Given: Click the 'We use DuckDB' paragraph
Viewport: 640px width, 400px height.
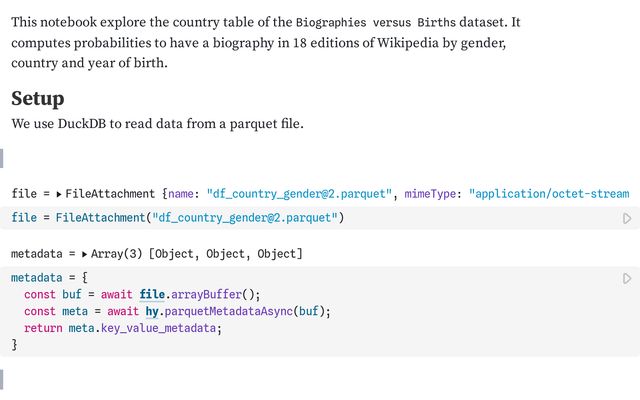Looking at the screenshot, I should pyautogui.click(x=158, y=124).
